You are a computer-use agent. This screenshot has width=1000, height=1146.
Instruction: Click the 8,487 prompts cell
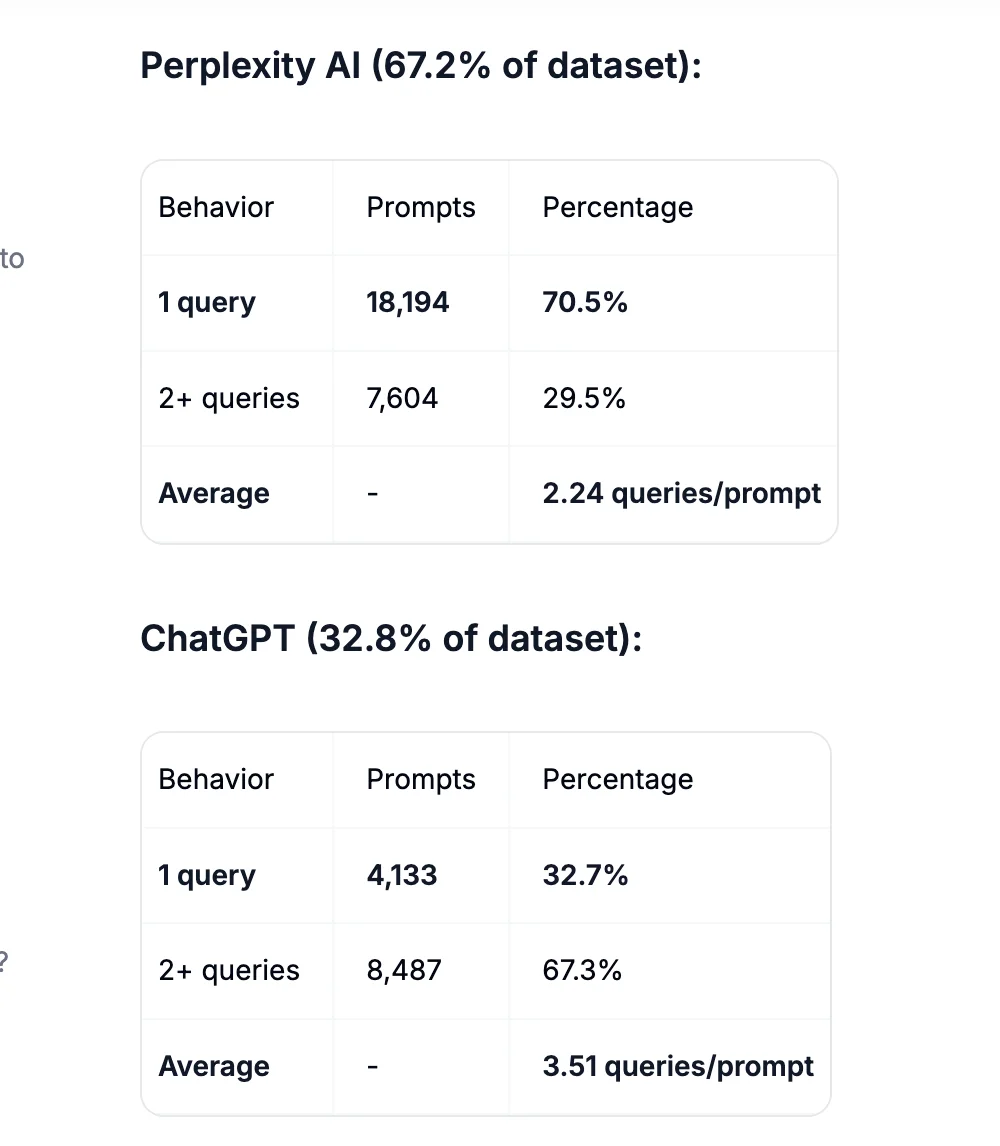[404, 971]
